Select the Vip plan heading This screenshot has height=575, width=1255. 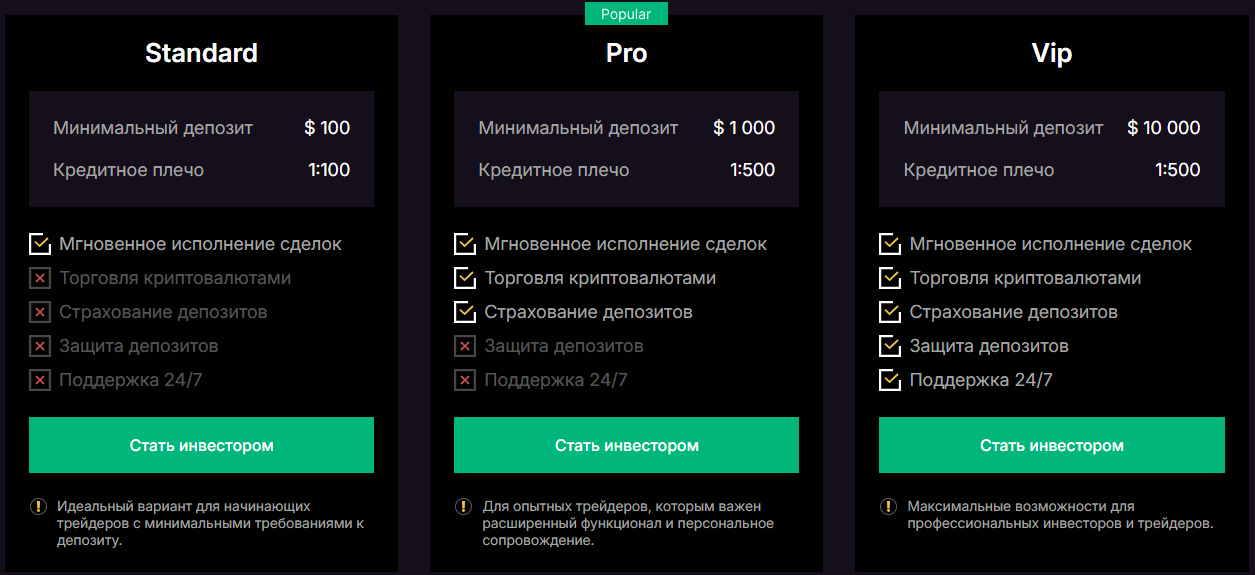1051,53
